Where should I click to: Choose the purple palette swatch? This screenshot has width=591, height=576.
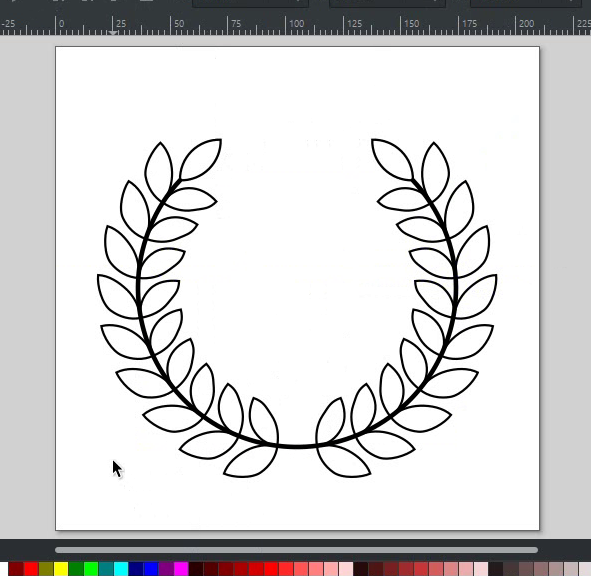pyautogui.click(x=166, y=569)
